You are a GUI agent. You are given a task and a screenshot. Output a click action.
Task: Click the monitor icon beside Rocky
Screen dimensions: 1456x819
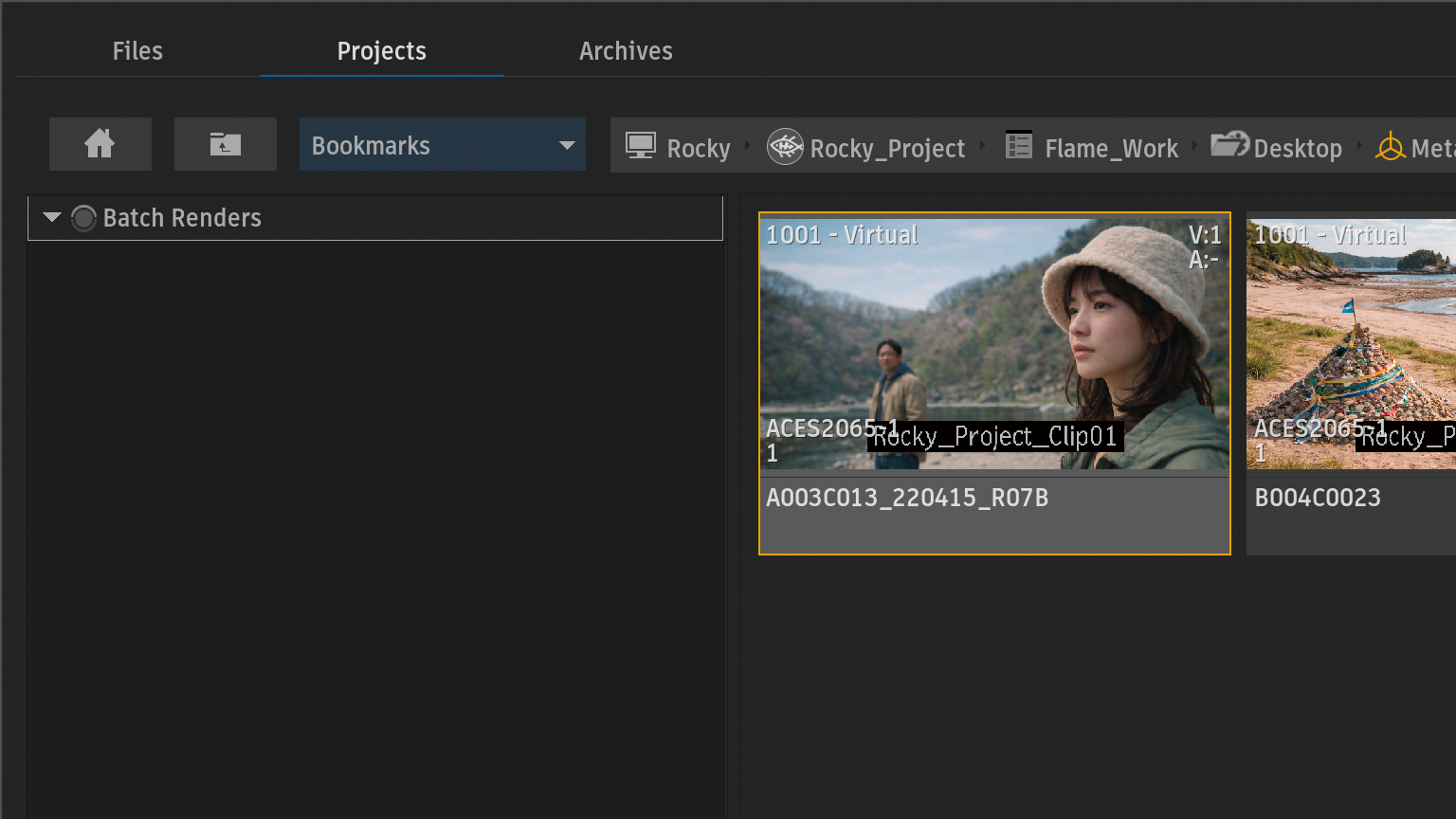641,147
